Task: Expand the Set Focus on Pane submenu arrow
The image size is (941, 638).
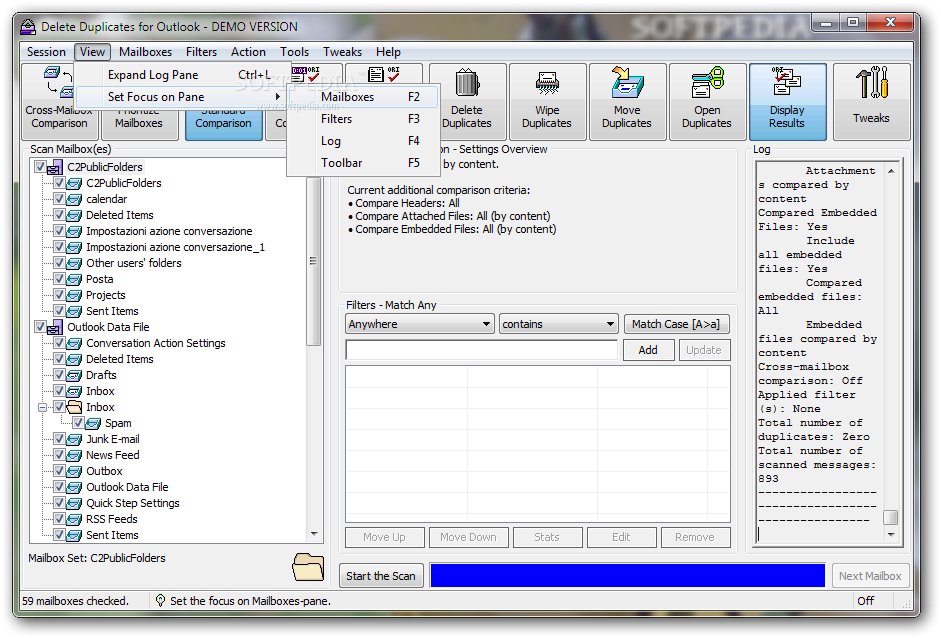Action: 278,97
